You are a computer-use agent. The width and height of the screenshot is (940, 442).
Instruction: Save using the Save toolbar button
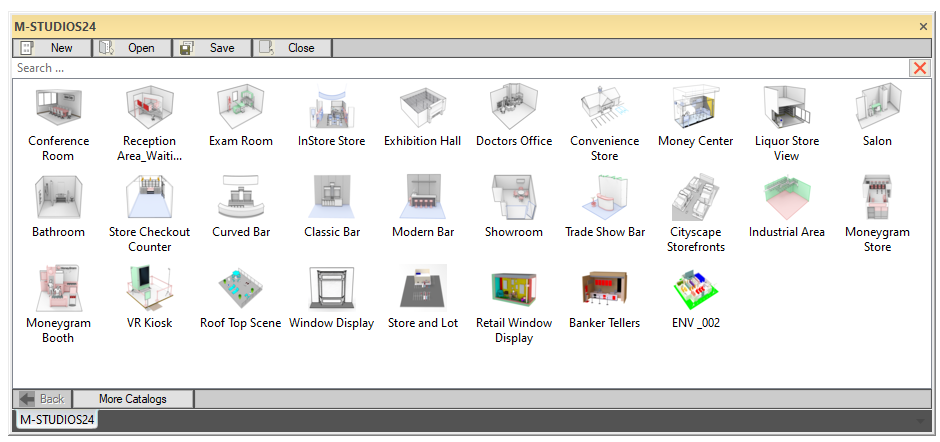pyautogui.click(x=212, y=48)
